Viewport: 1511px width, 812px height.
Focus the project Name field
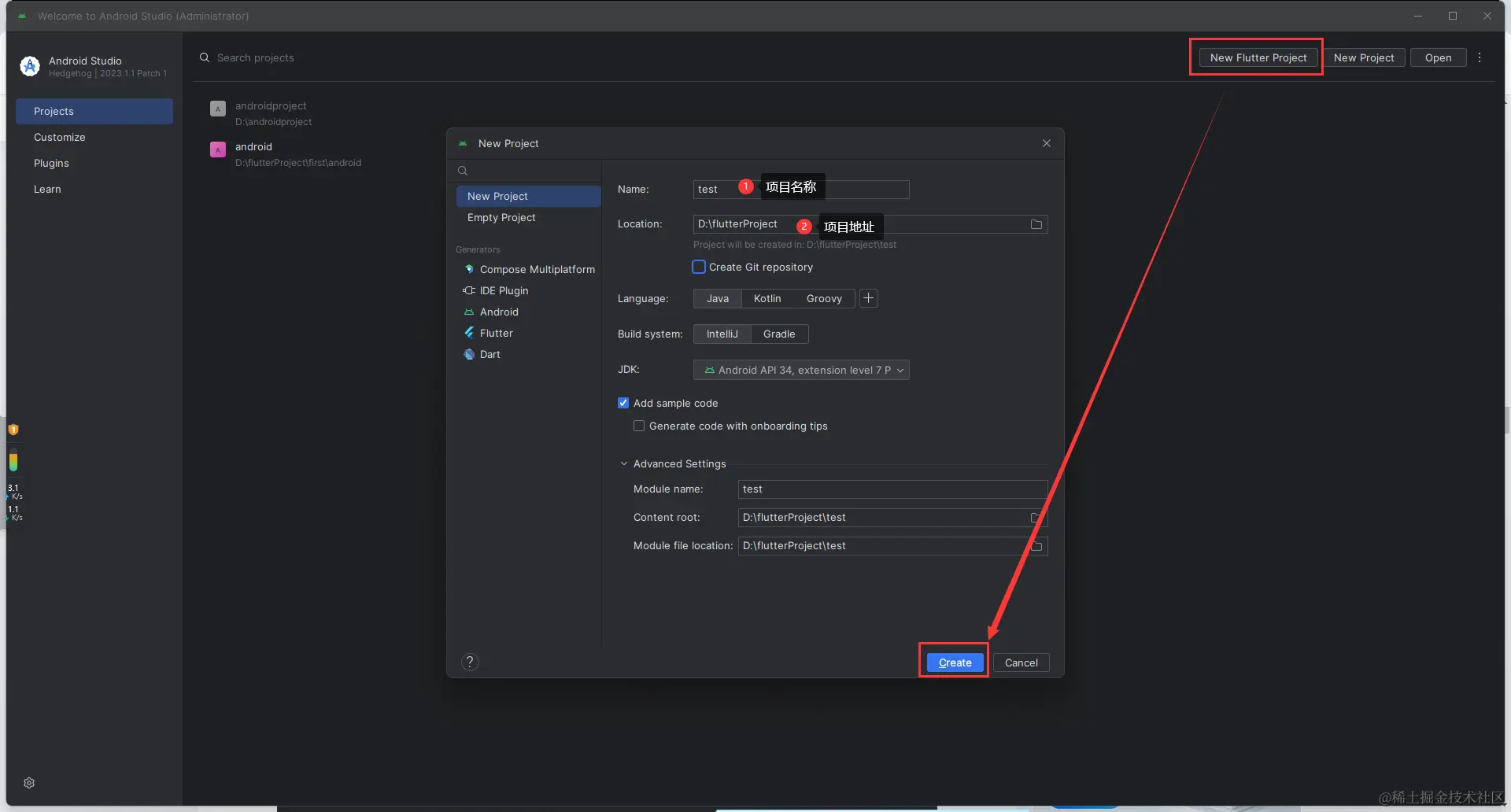801,189
